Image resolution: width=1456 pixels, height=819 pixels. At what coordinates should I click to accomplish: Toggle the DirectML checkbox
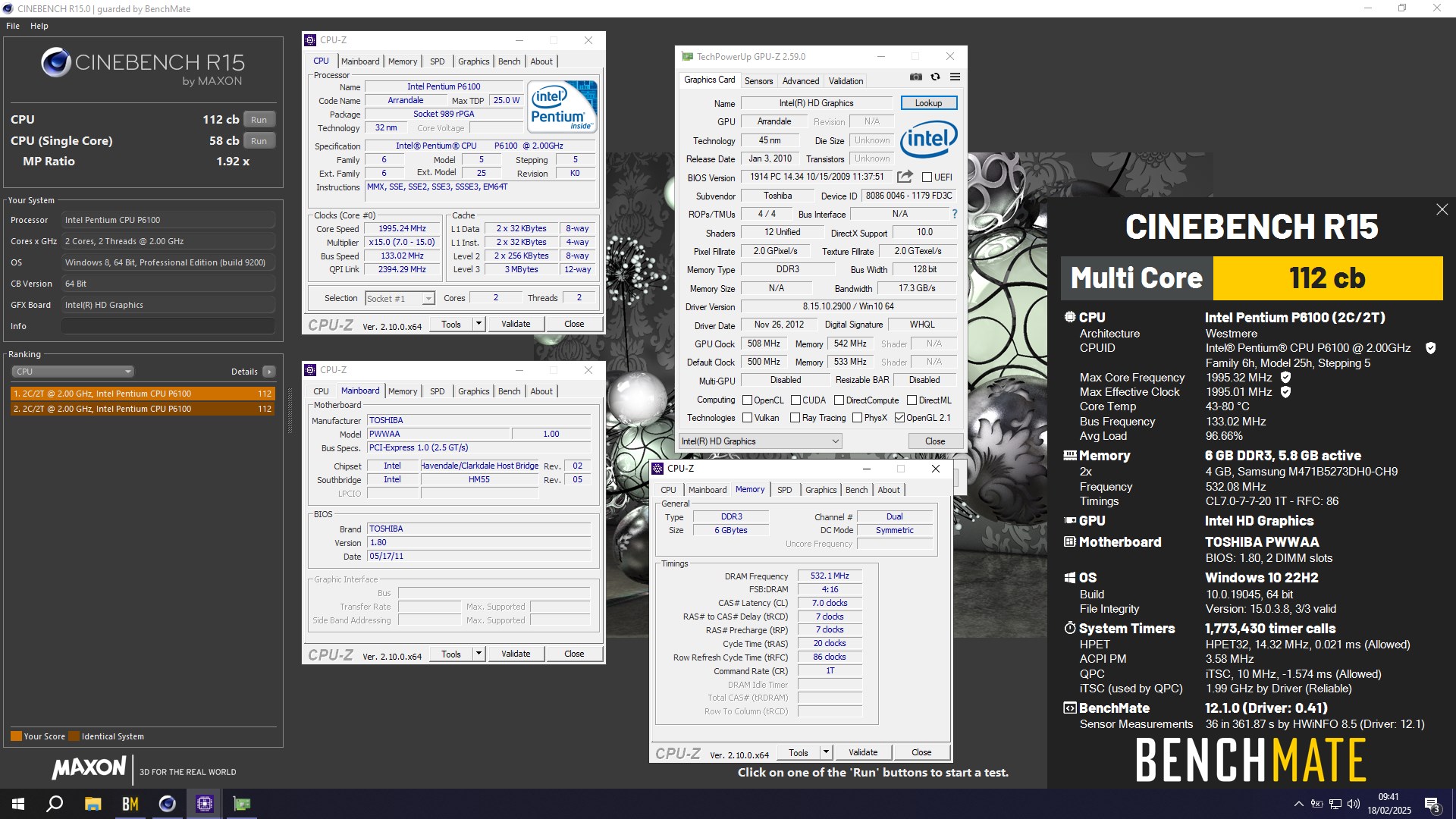pos(912,400)
